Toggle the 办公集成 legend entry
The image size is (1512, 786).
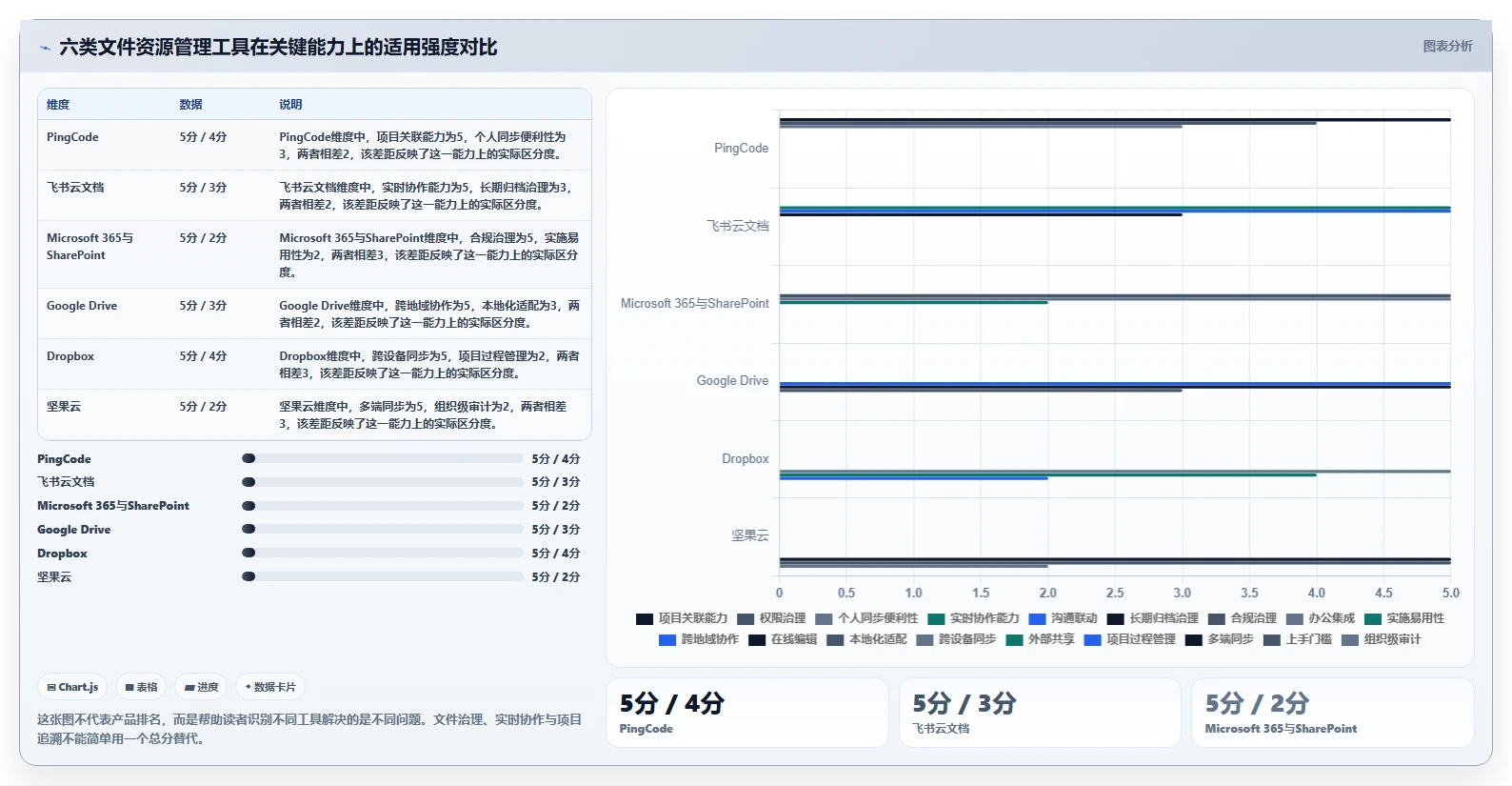point(1320,618)
